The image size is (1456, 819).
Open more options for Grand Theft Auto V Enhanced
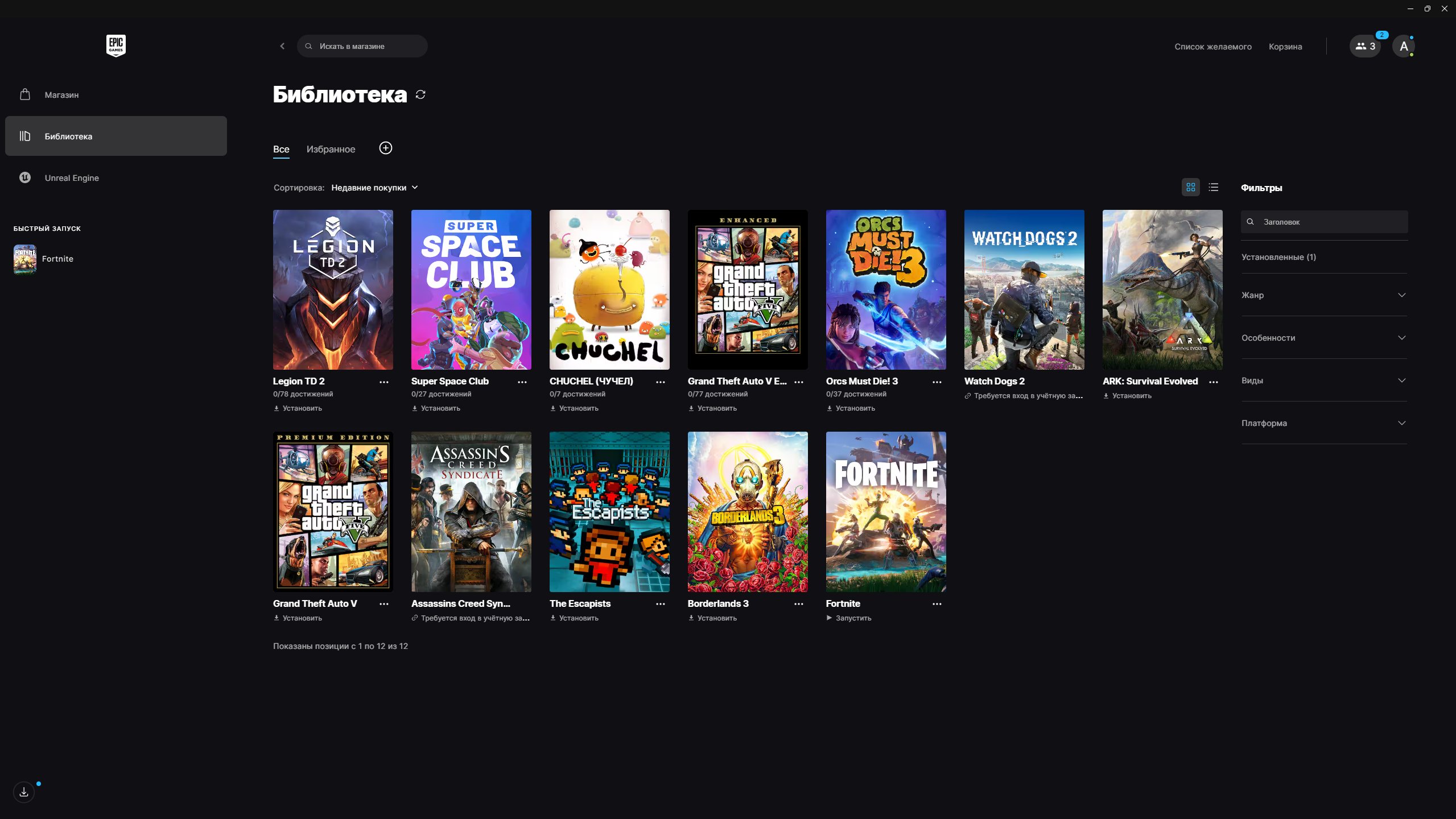[799, 382]
